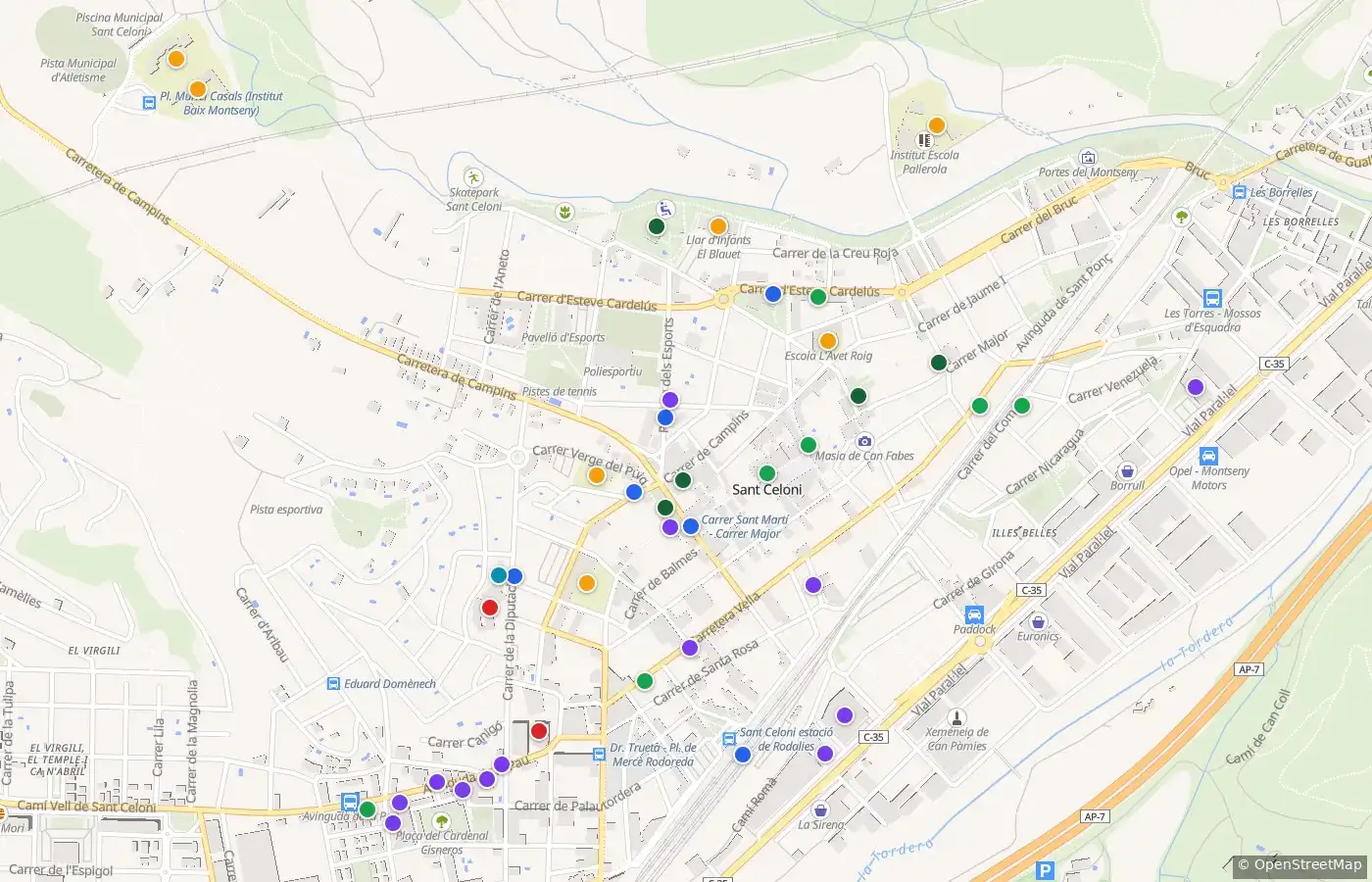The height and width of the screenshot is (882, 1372).
Task: Click the Portes del Montseny attraction icon
Action: coord(1088,157)
